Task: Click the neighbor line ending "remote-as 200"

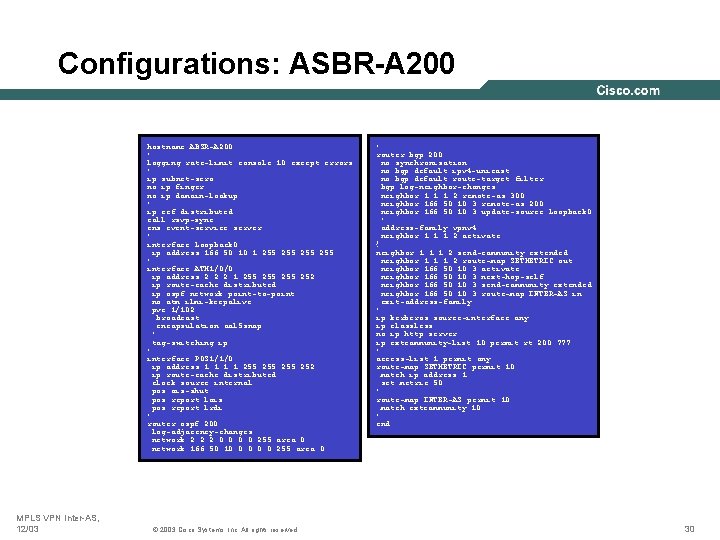Action: [x=462, y=204]
